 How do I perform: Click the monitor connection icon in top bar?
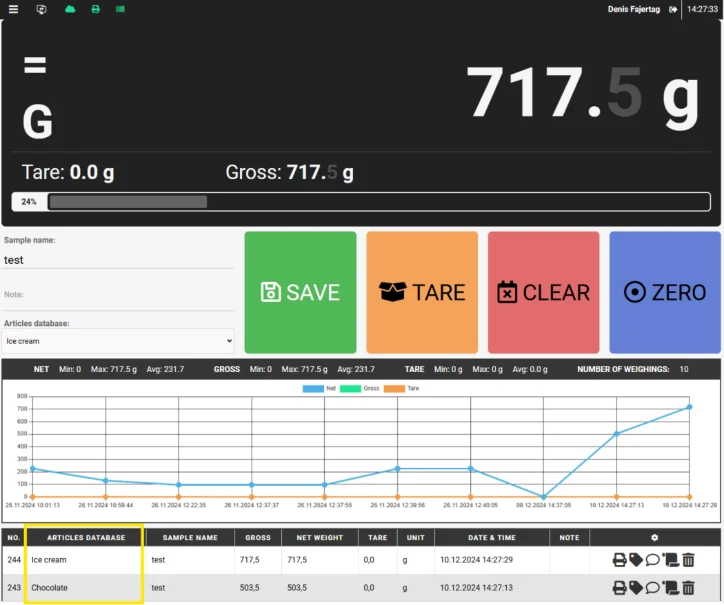coord(42,9)
